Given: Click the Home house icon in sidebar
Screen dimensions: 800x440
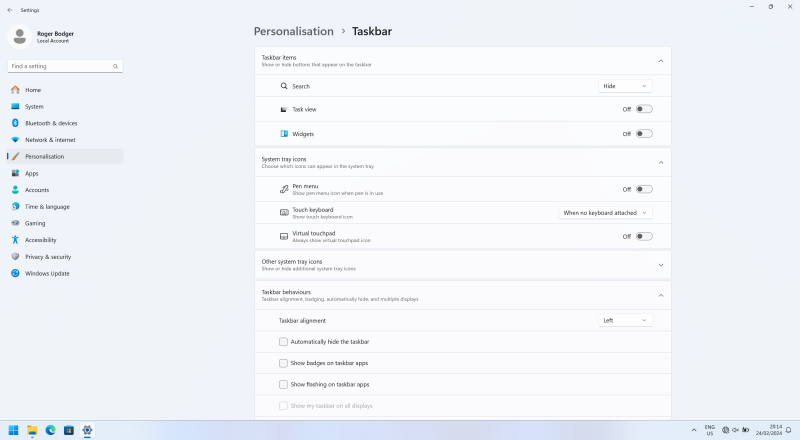Looking at the screenshot, I should [15, 90].
